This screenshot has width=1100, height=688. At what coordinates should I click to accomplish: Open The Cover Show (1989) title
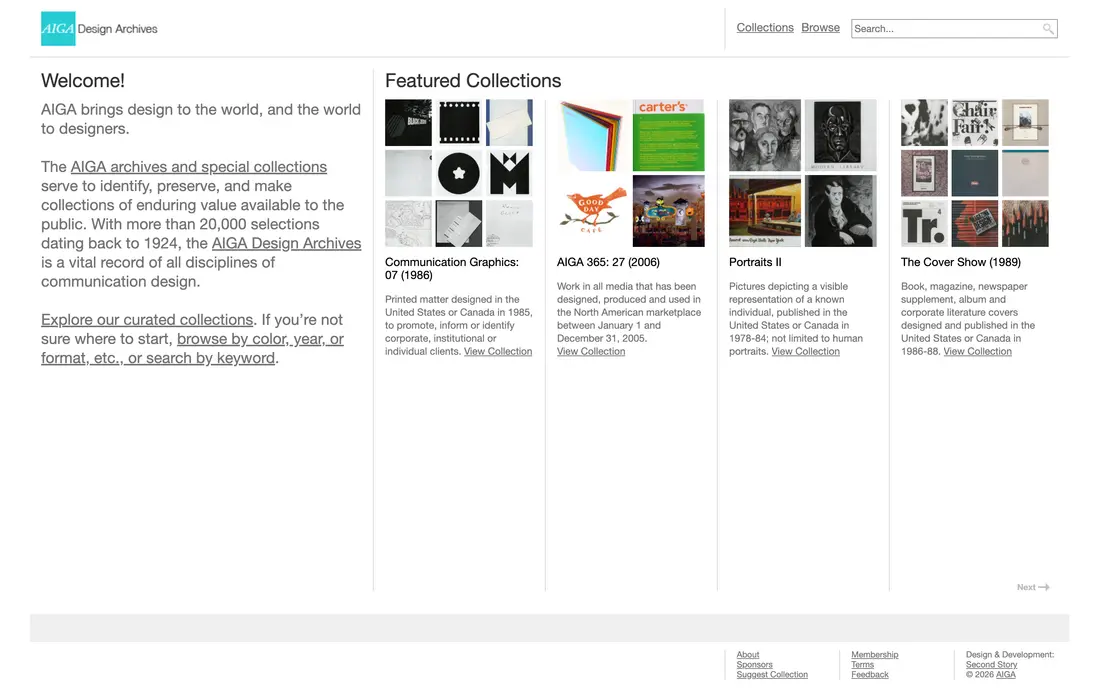point(960,262)
